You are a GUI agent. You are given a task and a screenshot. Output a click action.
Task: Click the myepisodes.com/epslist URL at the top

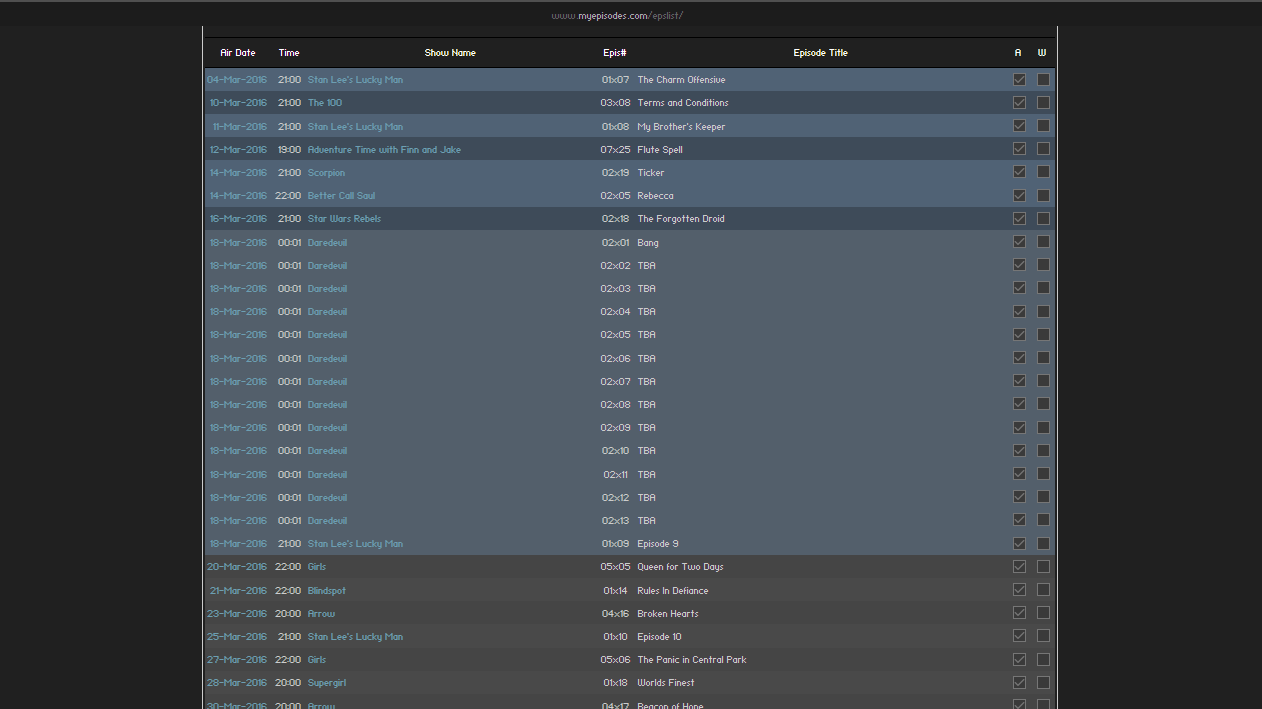click(x=617, y=16)
